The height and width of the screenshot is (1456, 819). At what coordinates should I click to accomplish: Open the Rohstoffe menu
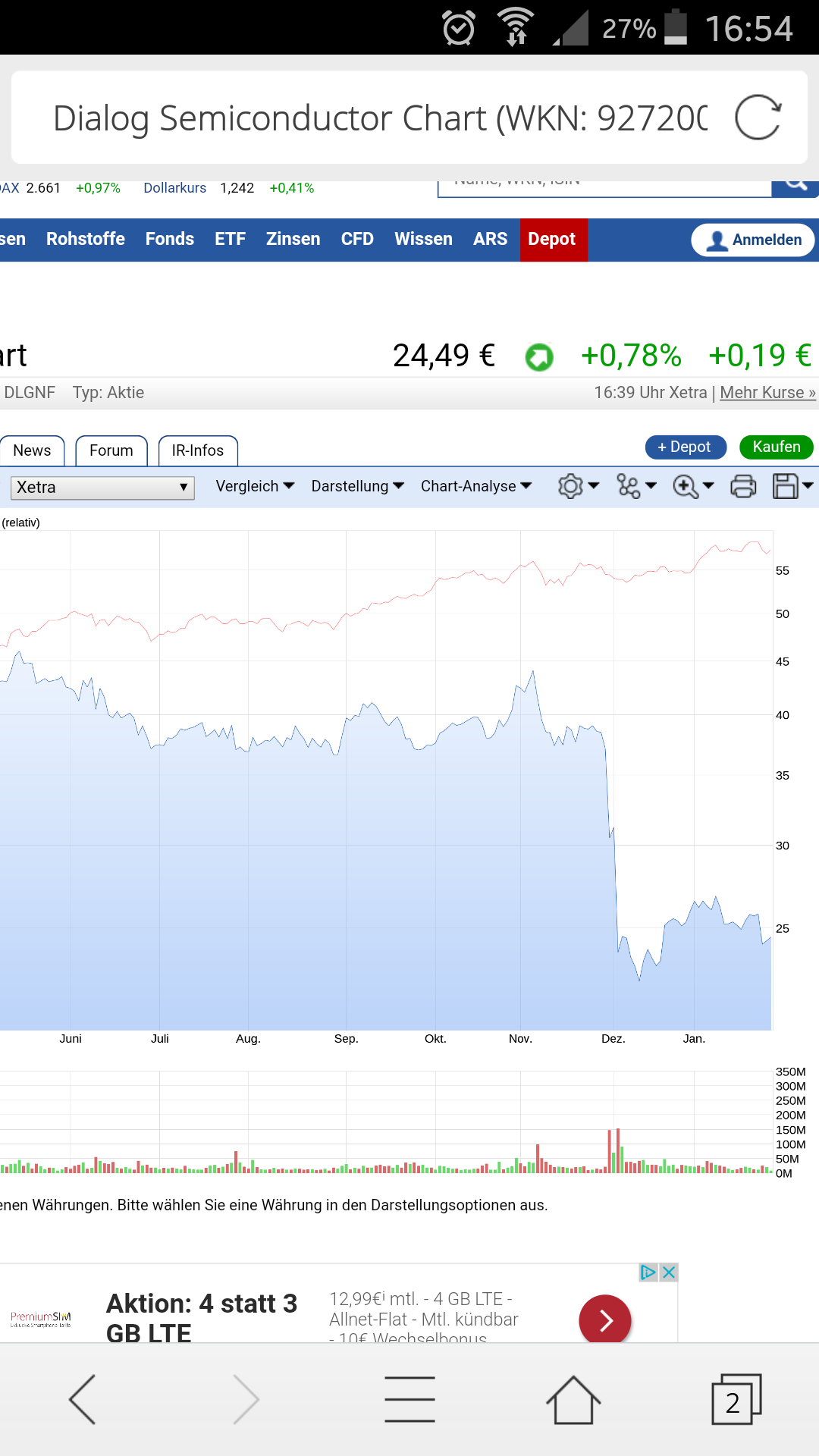[86, 239]
